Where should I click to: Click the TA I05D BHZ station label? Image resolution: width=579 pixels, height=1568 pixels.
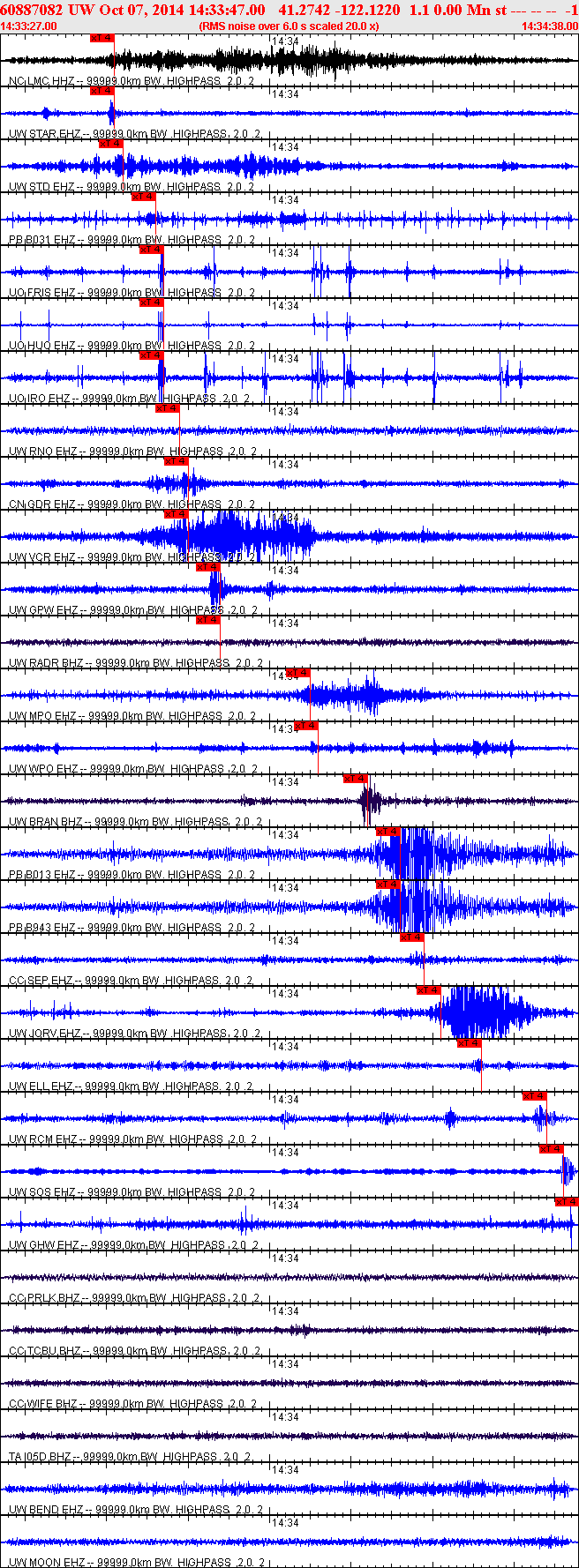[x=41, y=1457]
